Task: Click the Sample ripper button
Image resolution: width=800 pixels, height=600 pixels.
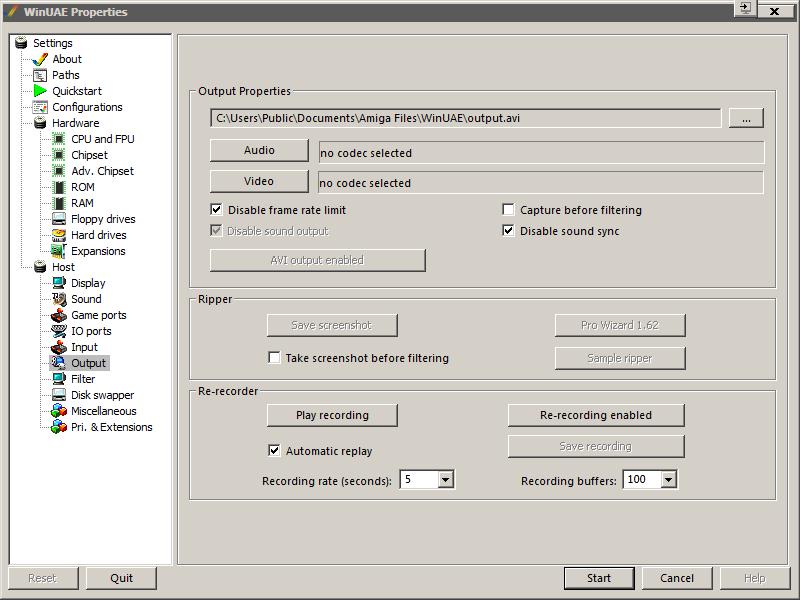Action: pos(620,358)
